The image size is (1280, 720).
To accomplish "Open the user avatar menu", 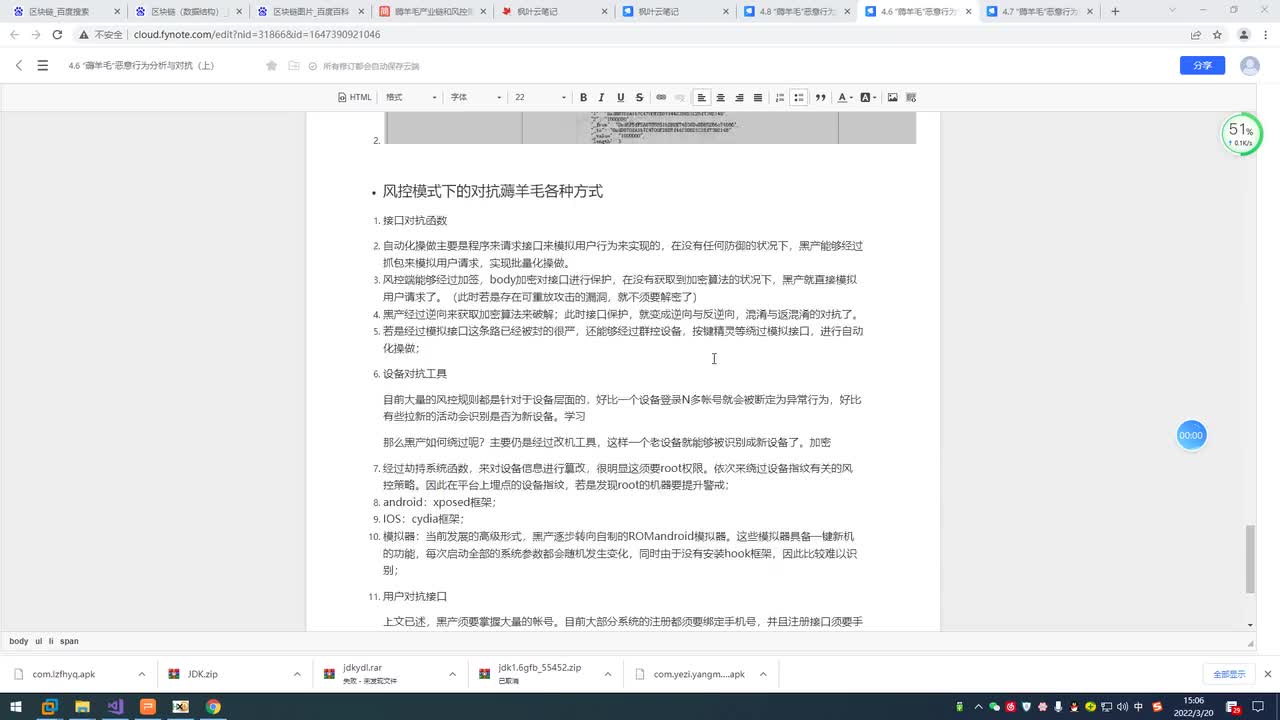I will click(1250, 65).
